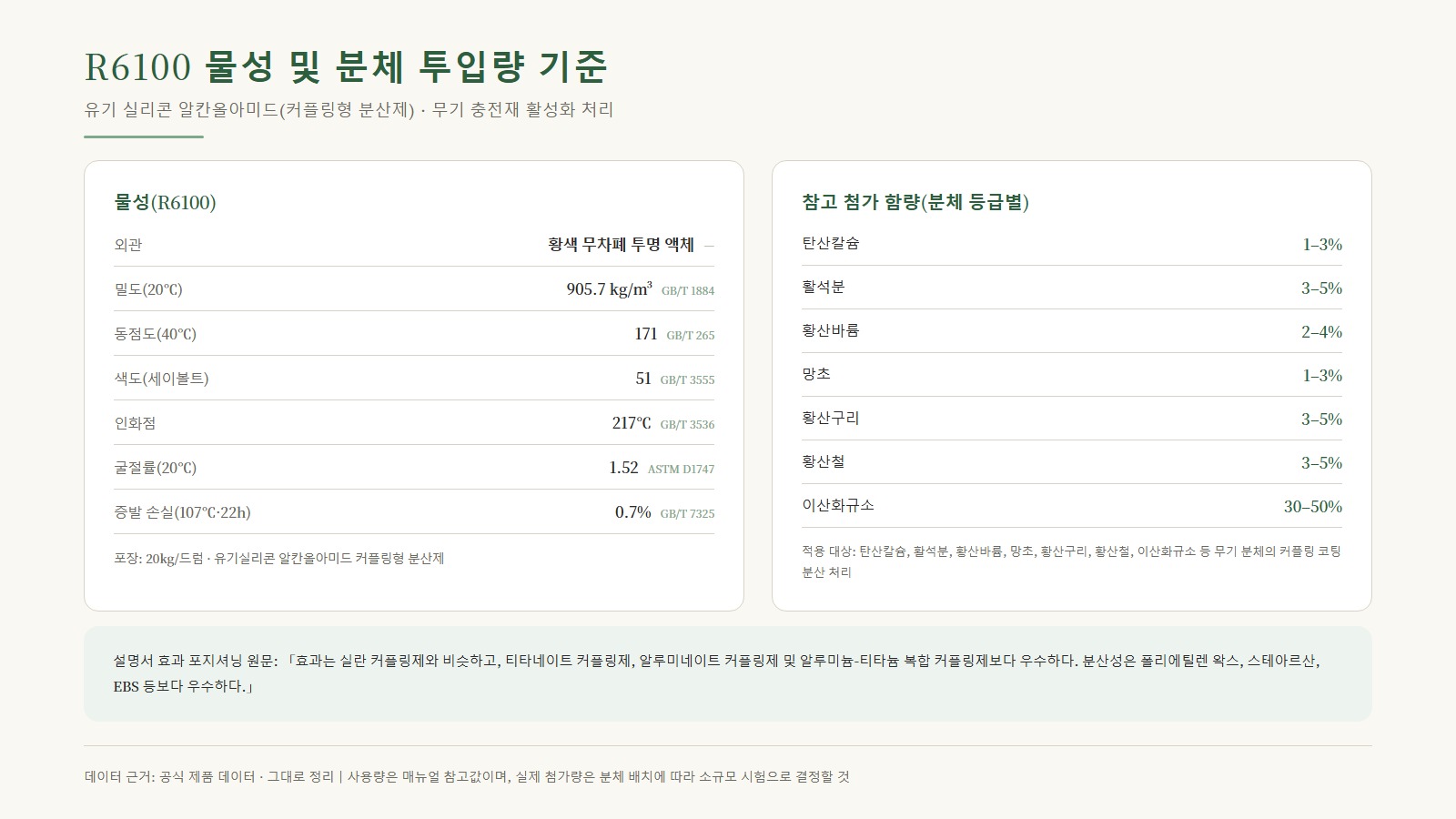
Task: Select the '황산바륨' row label
Action: point(831,330)
